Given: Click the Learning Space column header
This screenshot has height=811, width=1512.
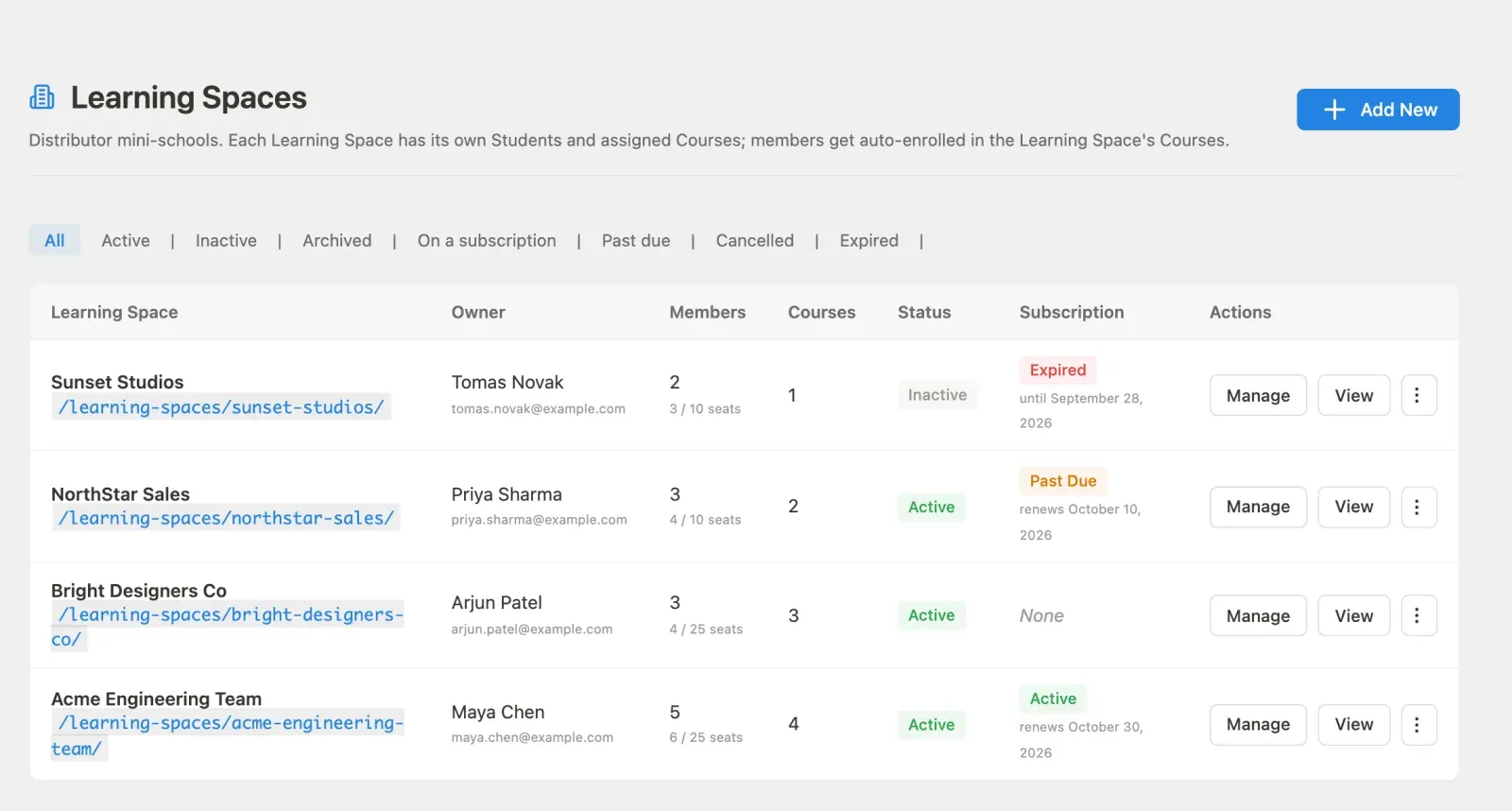Looking at the screenshot, I should pyautogui.click(x=114, y=312).
